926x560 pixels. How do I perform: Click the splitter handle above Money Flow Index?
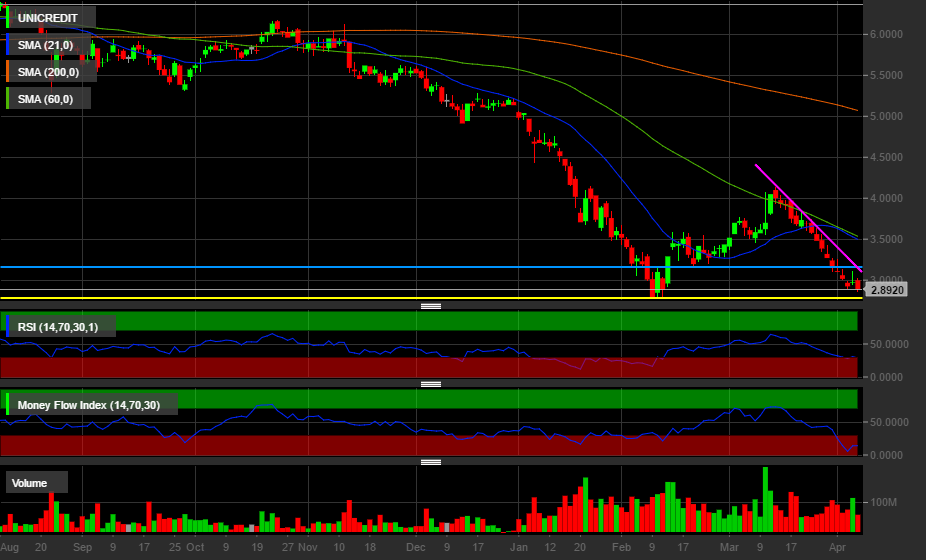click(x=430, y=384)
